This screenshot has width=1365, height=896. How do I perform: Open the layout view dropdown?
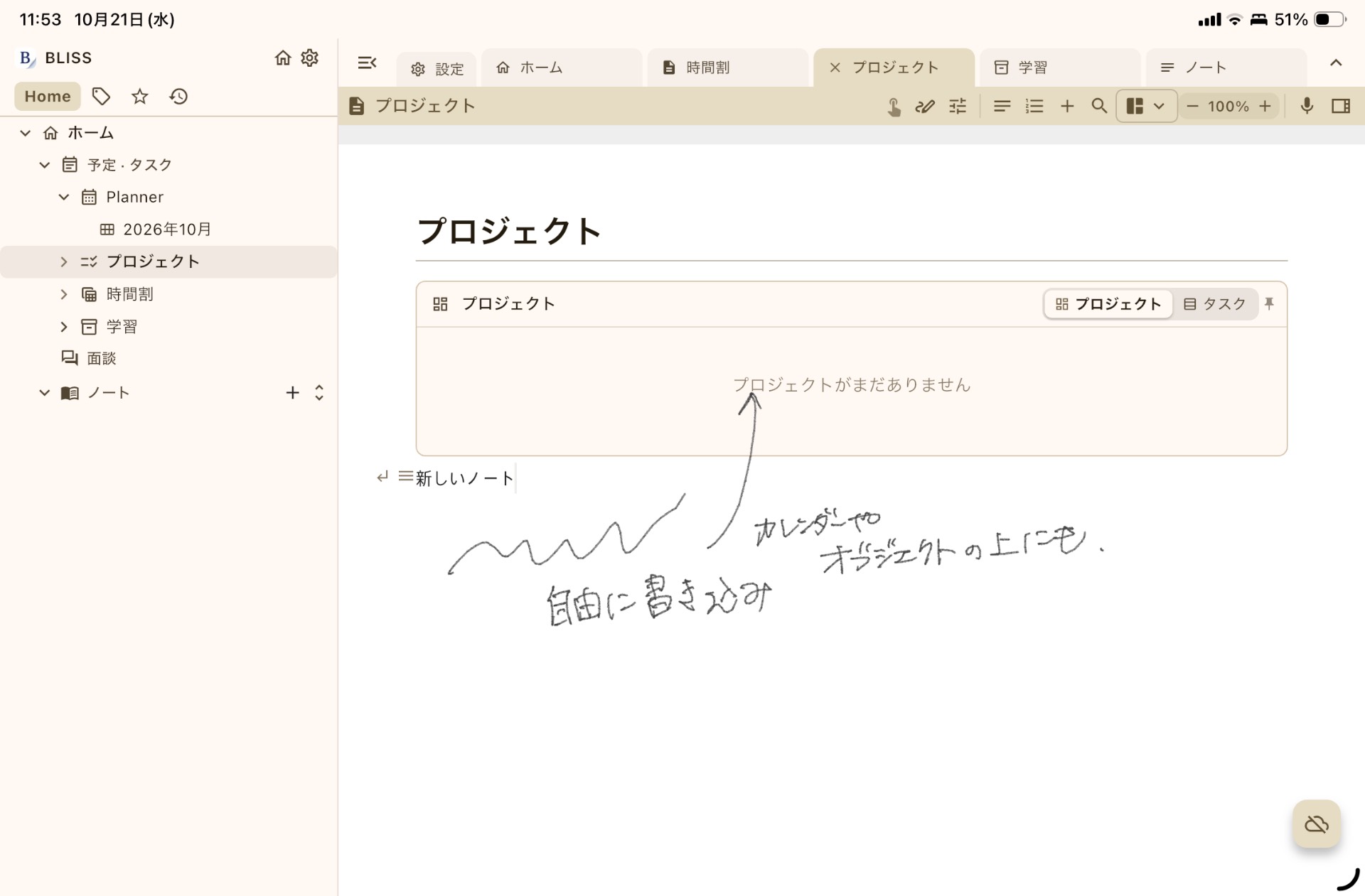point(1146,107)
